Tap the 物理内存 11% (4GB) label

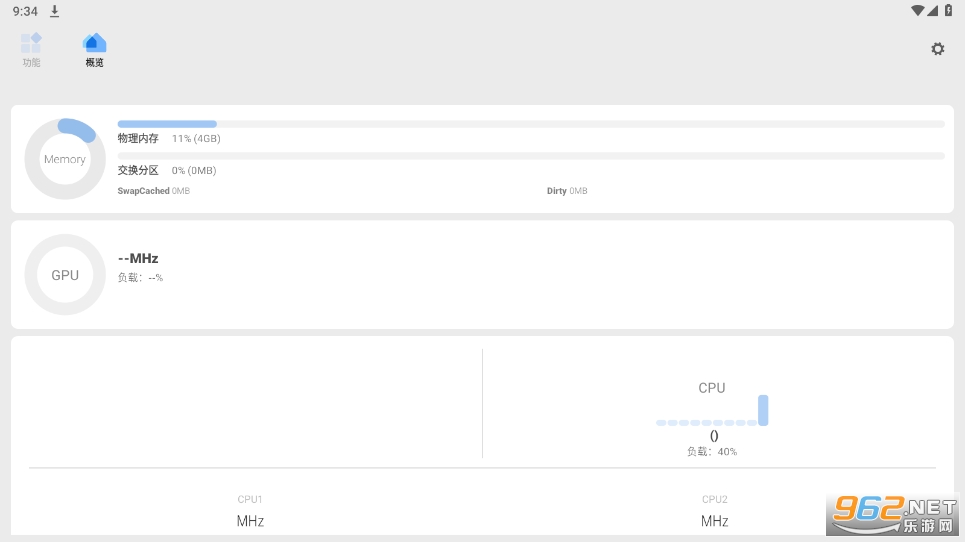pos(168,139)
